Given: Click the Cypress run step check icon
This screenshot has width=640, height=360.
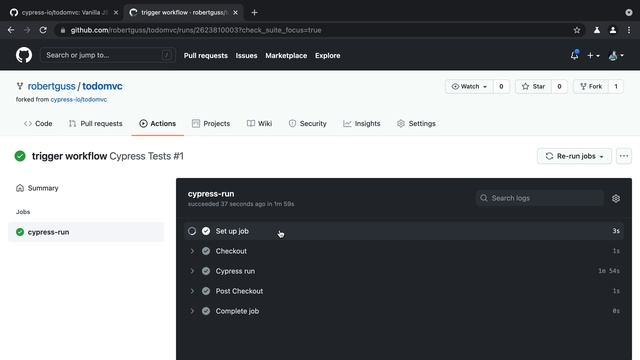Looking at the screenshot, I should click(x=206, y=271).
